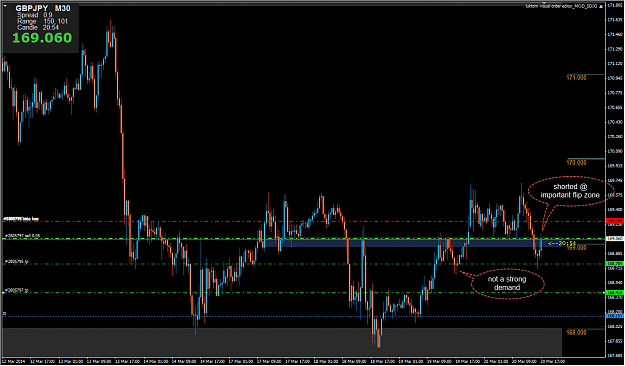Click the 171.805 price axis value
Screen dimensions: 625x366
tap(614, 5)
